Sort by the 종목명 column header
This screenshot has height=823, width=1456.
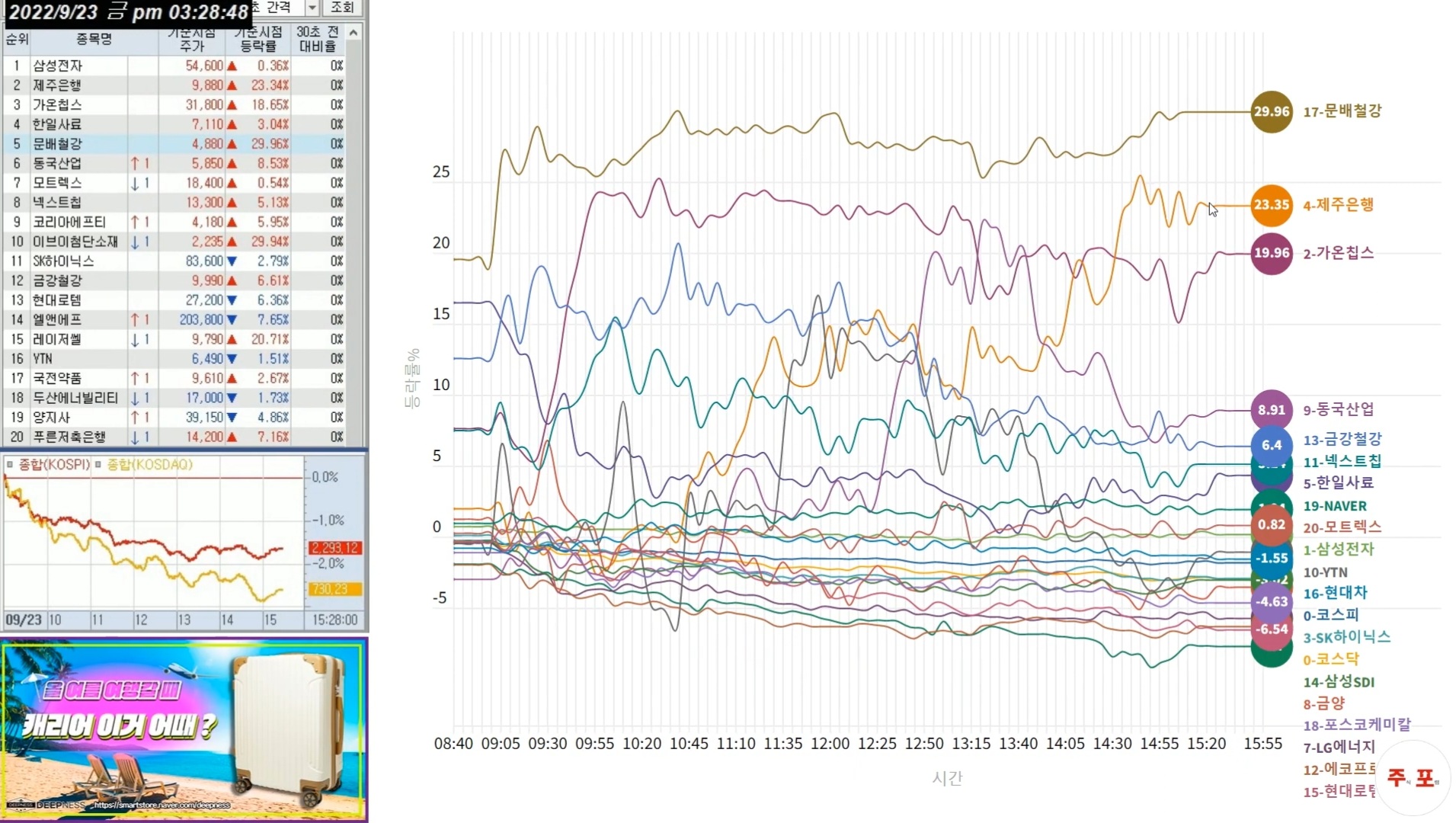94,39
